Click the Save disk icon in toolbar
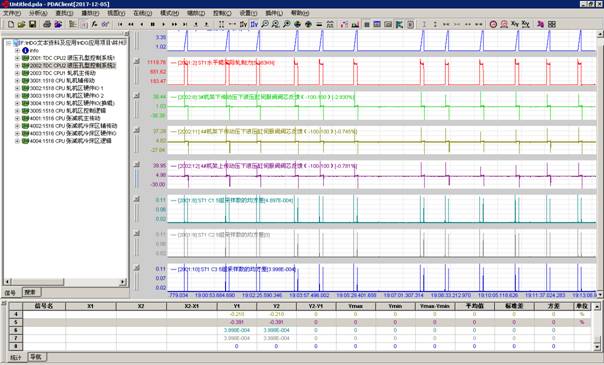604x365 pixels. (x=32, y=24)
